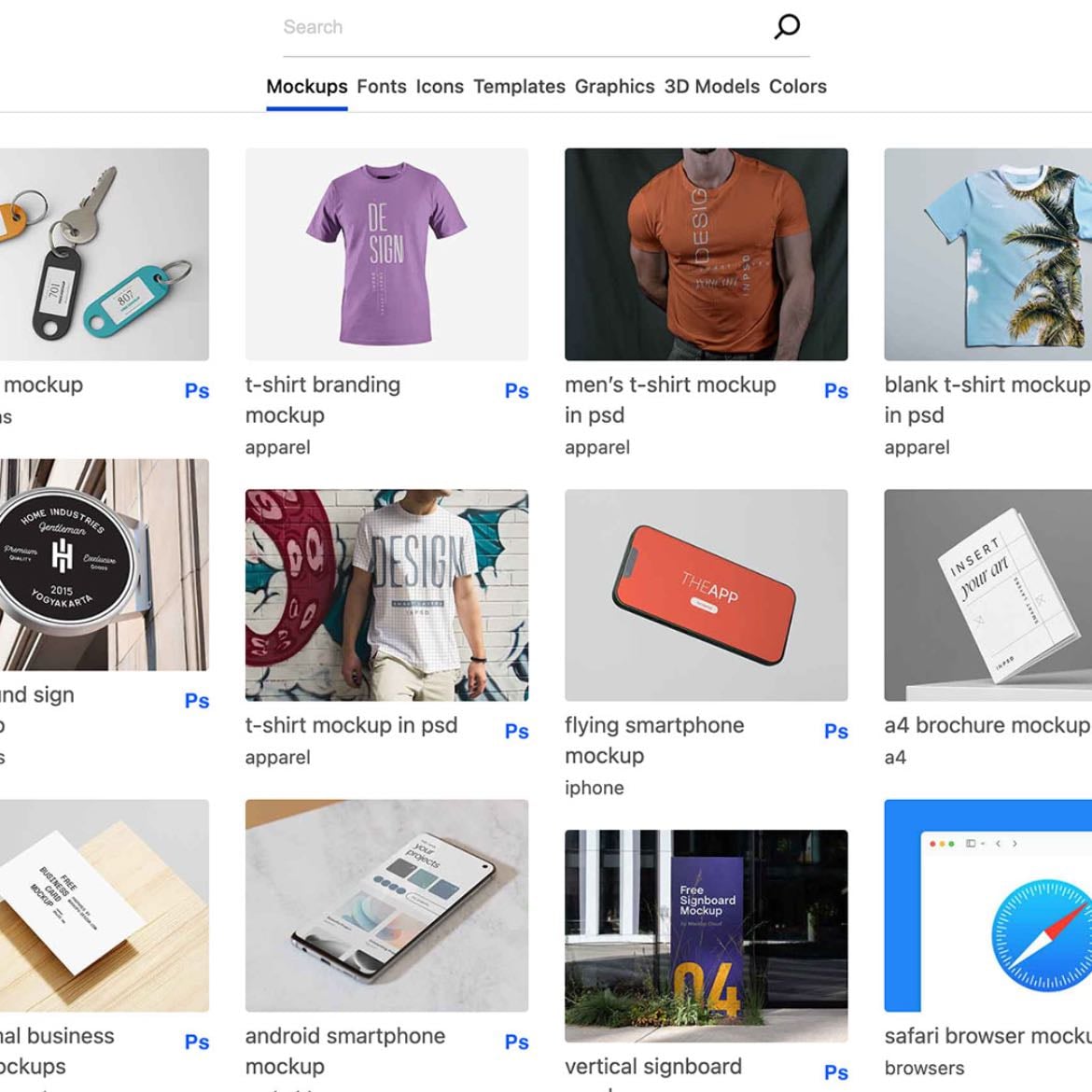Open the vertical signboard mockup thumbnail

tap(707, 936)
